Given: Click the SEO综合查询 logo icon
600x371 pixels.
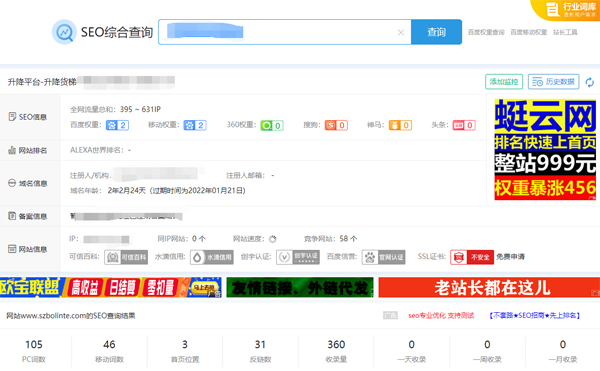Looking at the screenshot, I should (64, 32).
